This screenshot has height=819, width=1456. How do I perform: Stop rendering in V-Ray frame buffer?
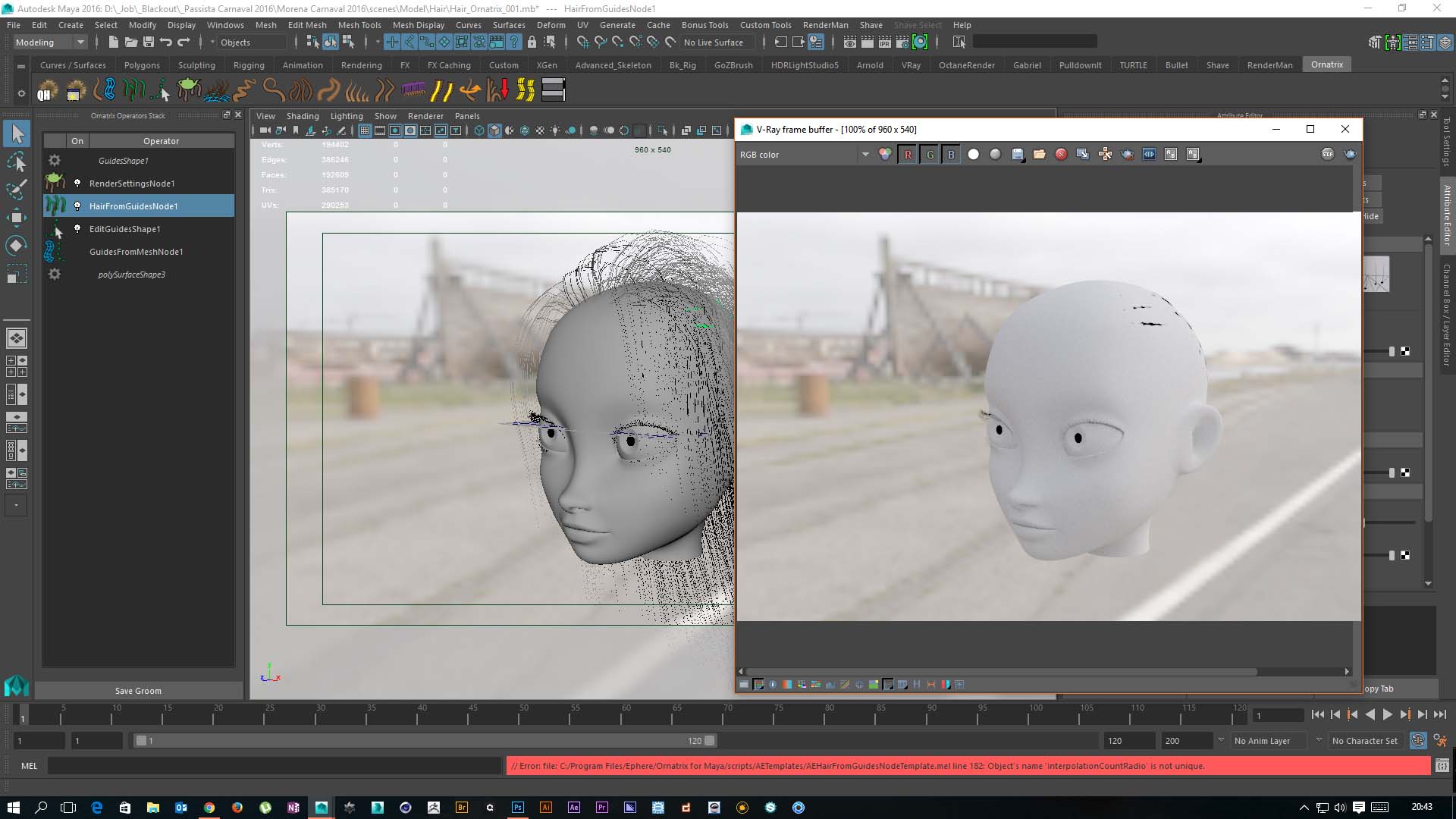pos(1327,155)
